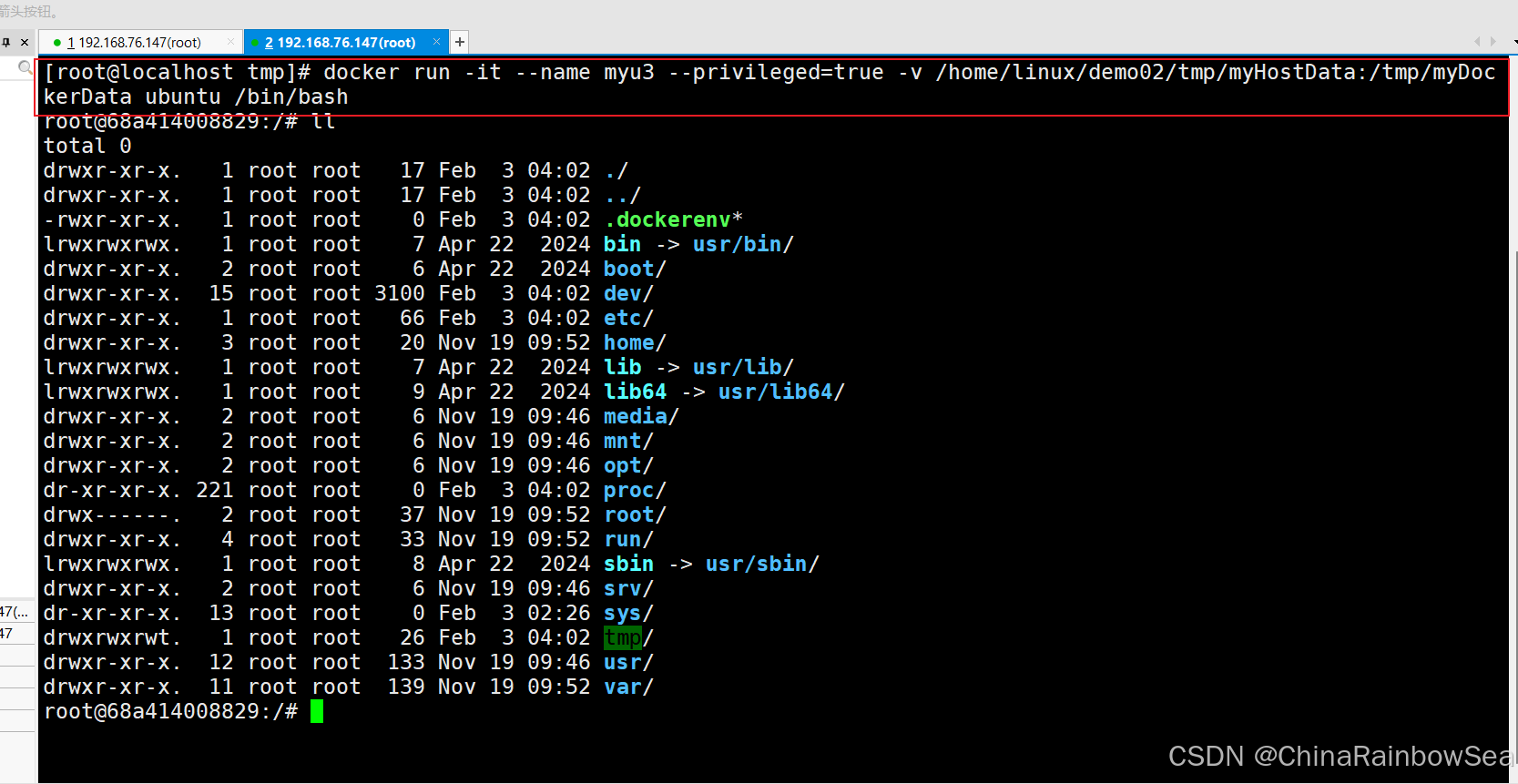
Task: Open the tab list dropdown arrow
Action: (x=1514, y=42)
